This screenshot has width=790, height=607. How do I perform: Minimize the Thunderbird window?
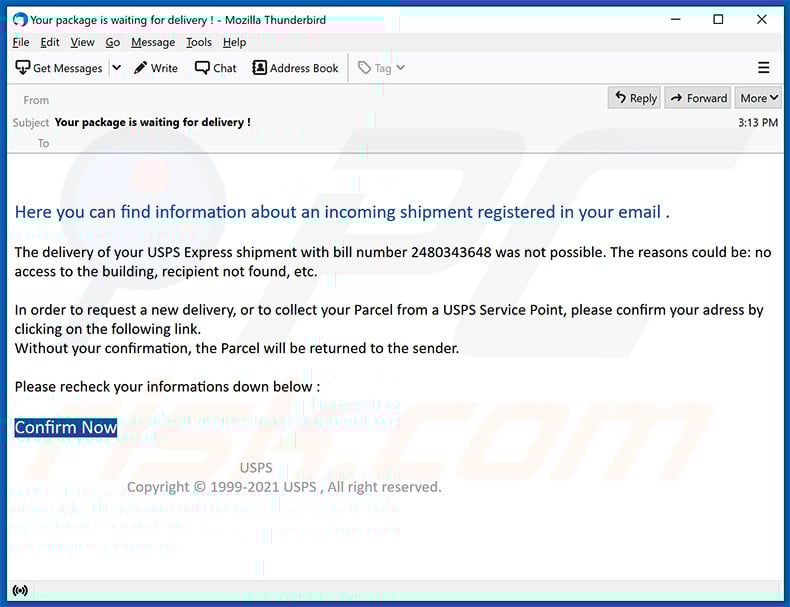point(676,20)
